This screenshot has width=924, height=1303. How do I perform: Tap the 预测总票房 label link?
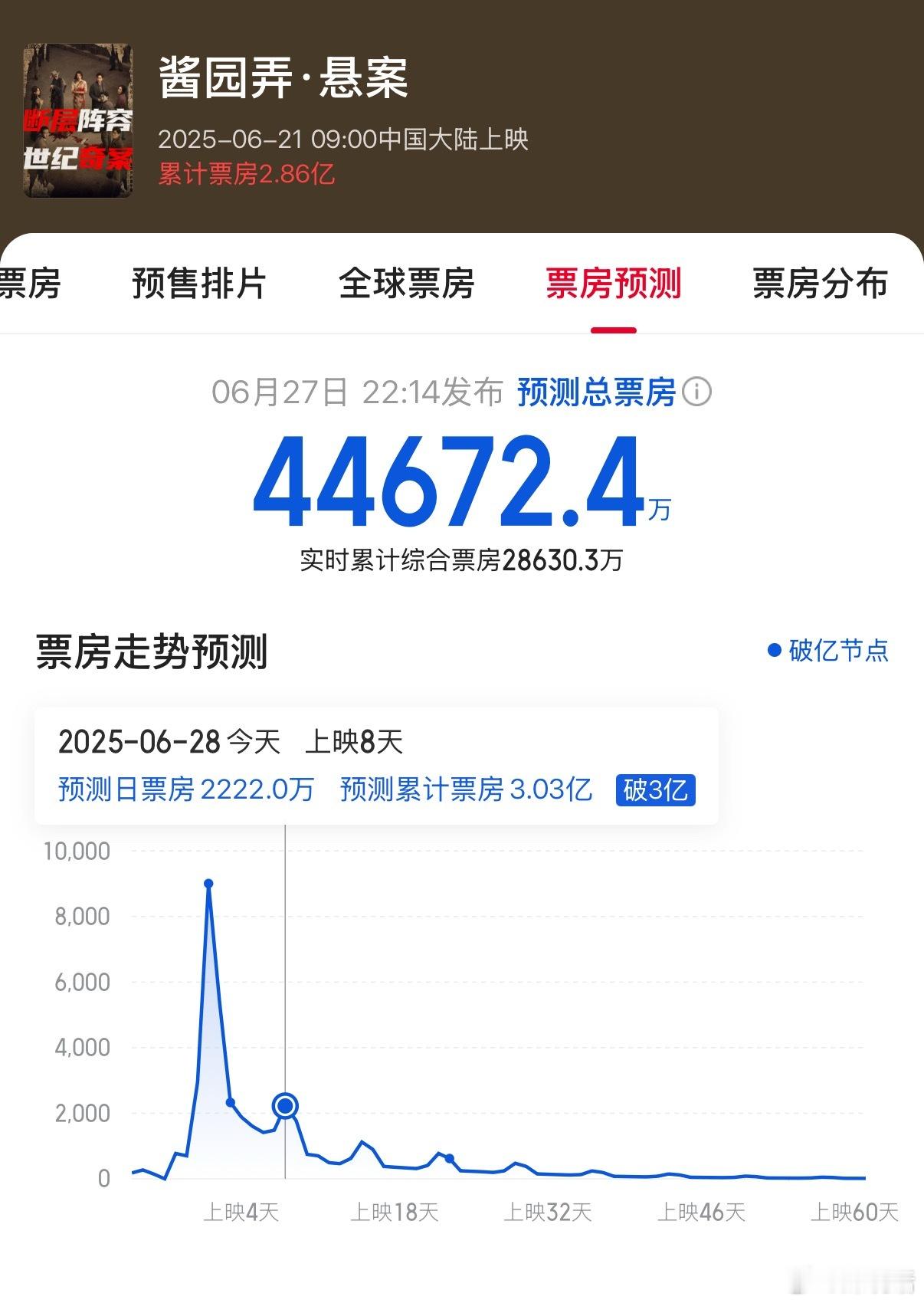tap(596, 392)
